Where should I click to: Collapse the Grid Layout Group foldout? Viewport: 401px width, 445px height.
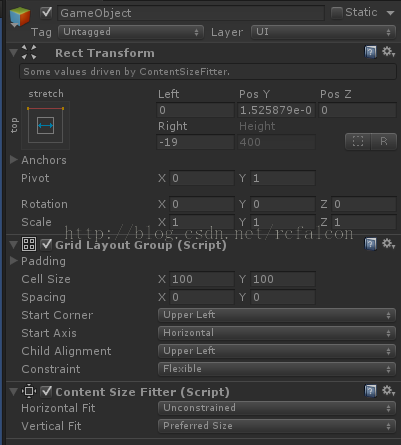(x=14, y=245)
